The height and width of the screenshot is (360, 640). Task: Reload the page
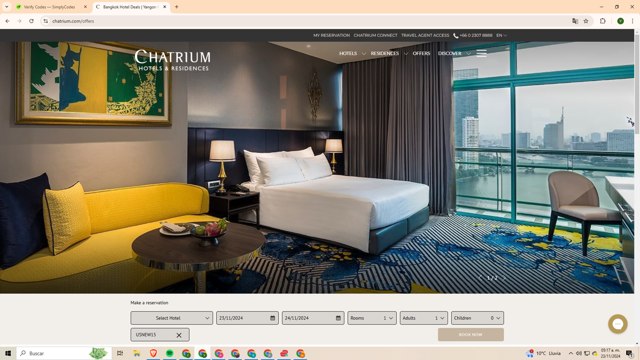coord(31,21)
